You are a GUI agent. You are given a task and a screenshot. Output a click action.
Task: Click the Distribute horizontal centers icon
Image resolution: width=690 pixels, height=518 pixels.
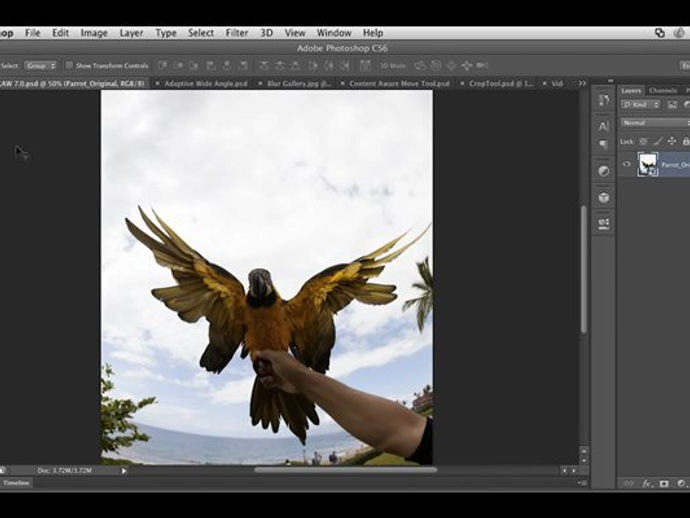(x=329, y=66)
